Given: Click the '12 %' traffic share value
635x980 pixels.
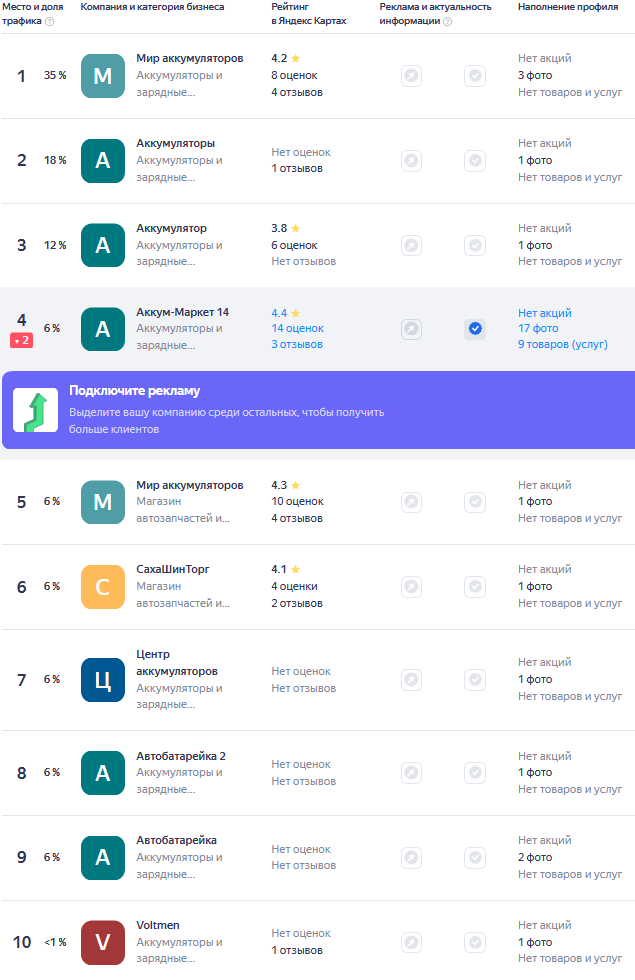Looking at the screenshot, I should (x=55, y=245).
